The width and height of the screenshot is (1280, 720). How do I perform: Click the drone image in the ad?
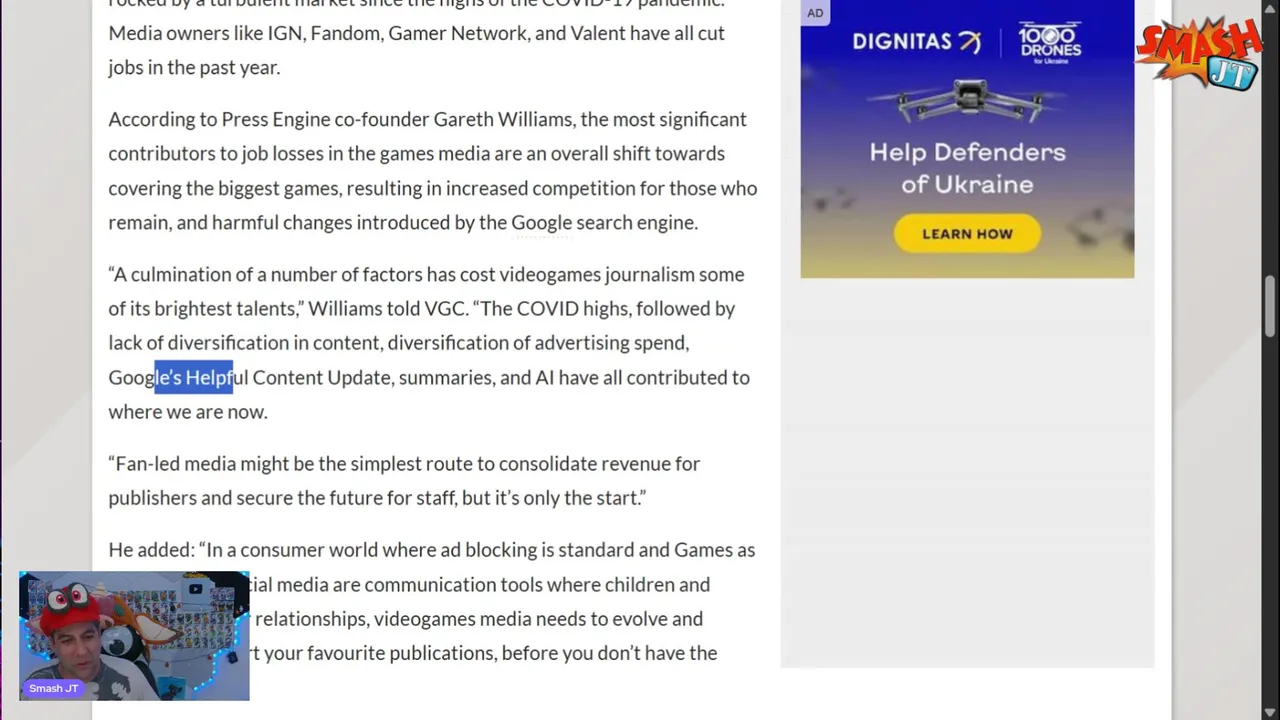(967, 100)
